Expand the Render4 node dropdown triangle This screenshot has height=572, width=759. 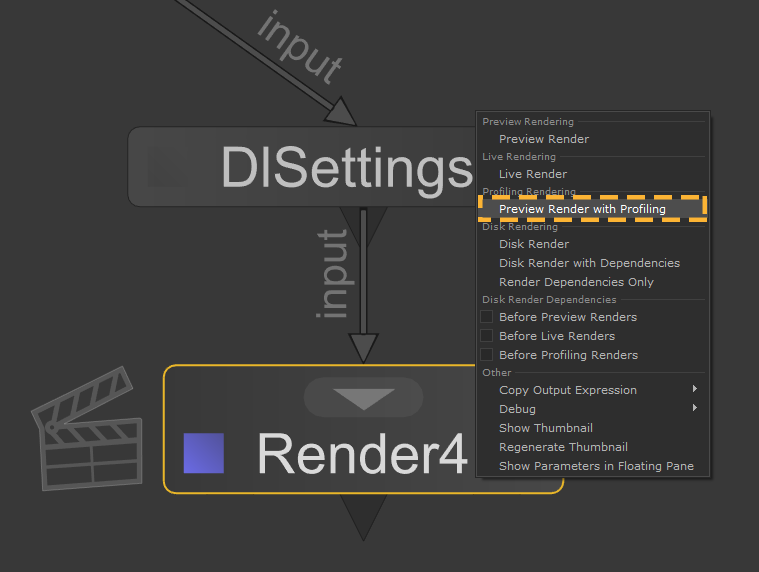363,398
